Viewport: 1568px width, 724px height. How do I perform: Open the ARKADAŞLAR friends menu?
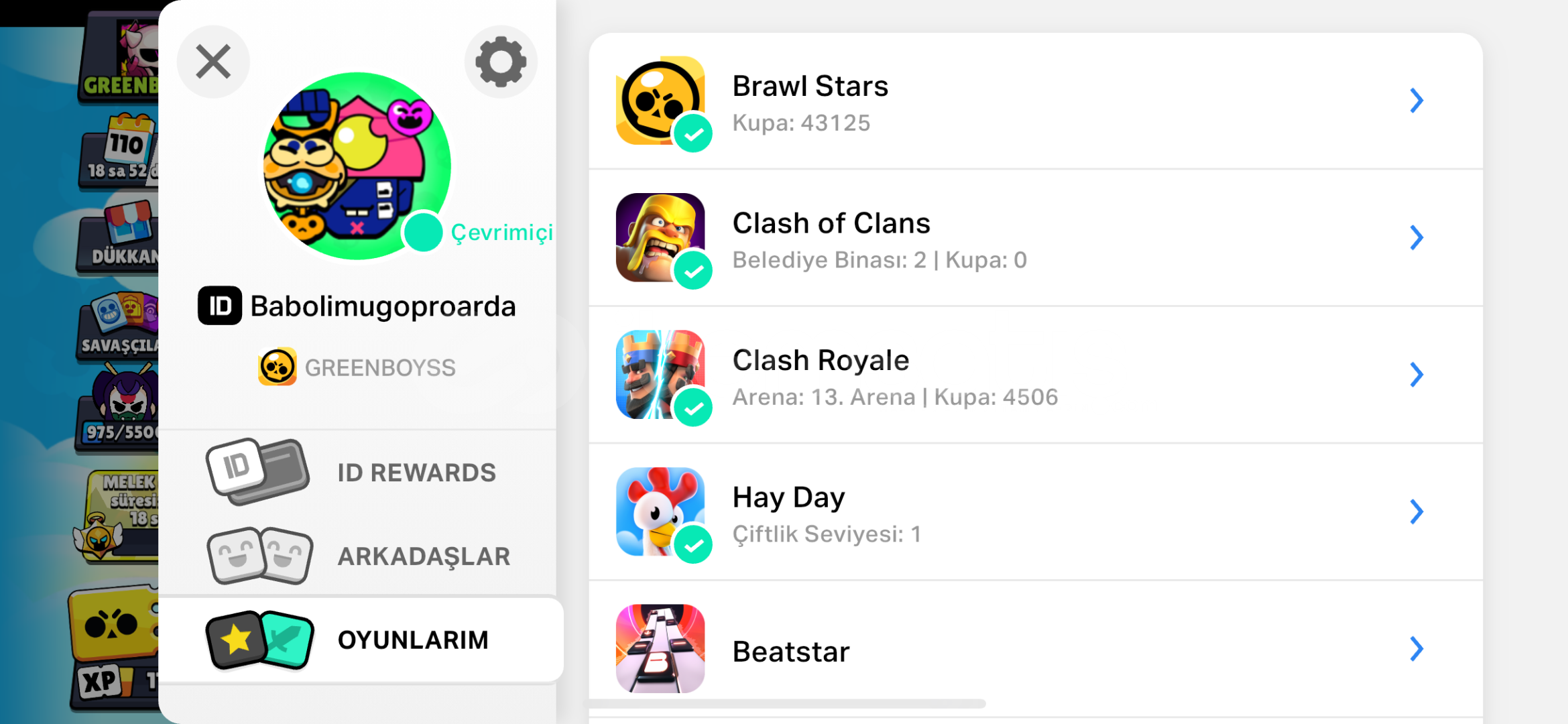click(357, 556)
